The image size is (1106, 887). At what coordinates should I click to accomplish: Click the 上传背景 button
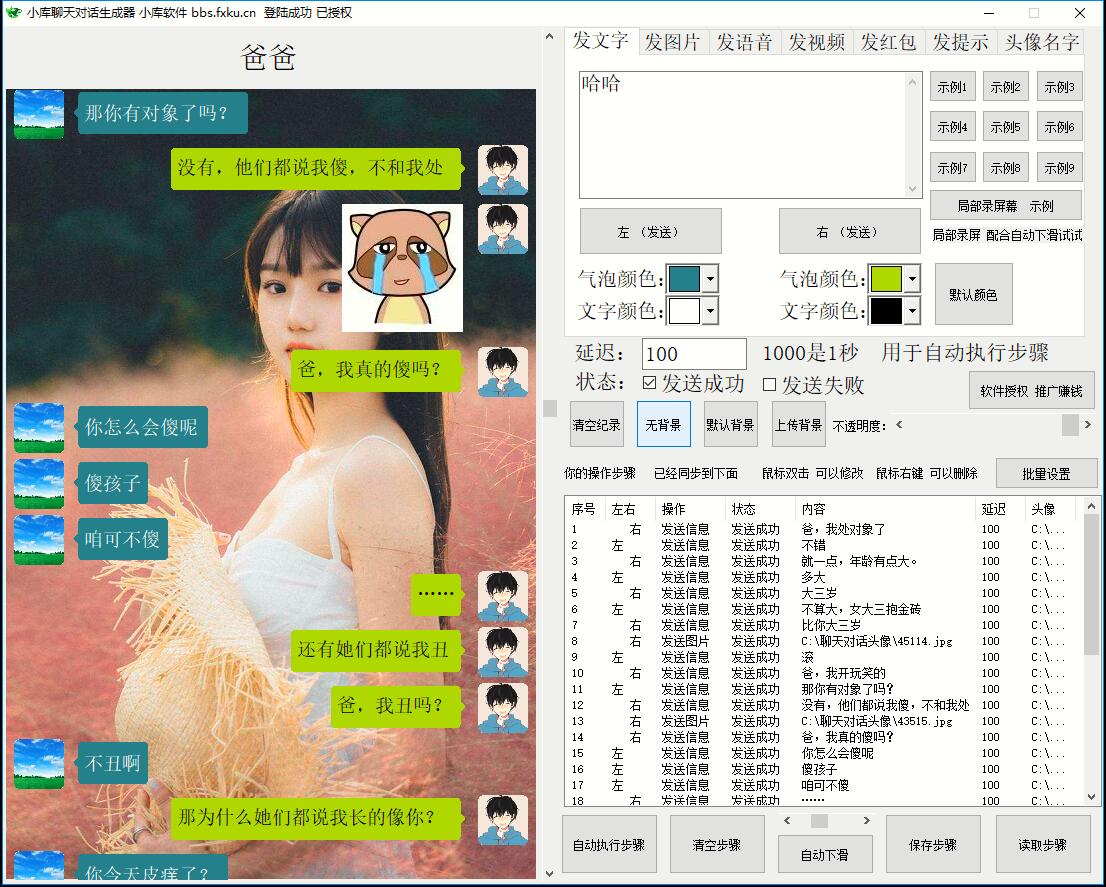coord(798,425)
